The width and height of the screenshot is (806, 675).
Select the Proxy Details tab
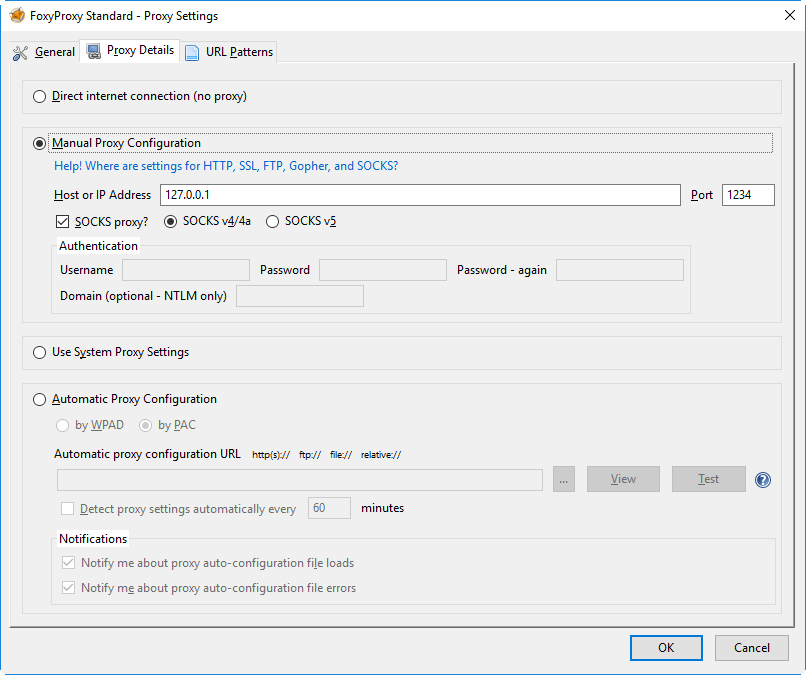(130, 51)
